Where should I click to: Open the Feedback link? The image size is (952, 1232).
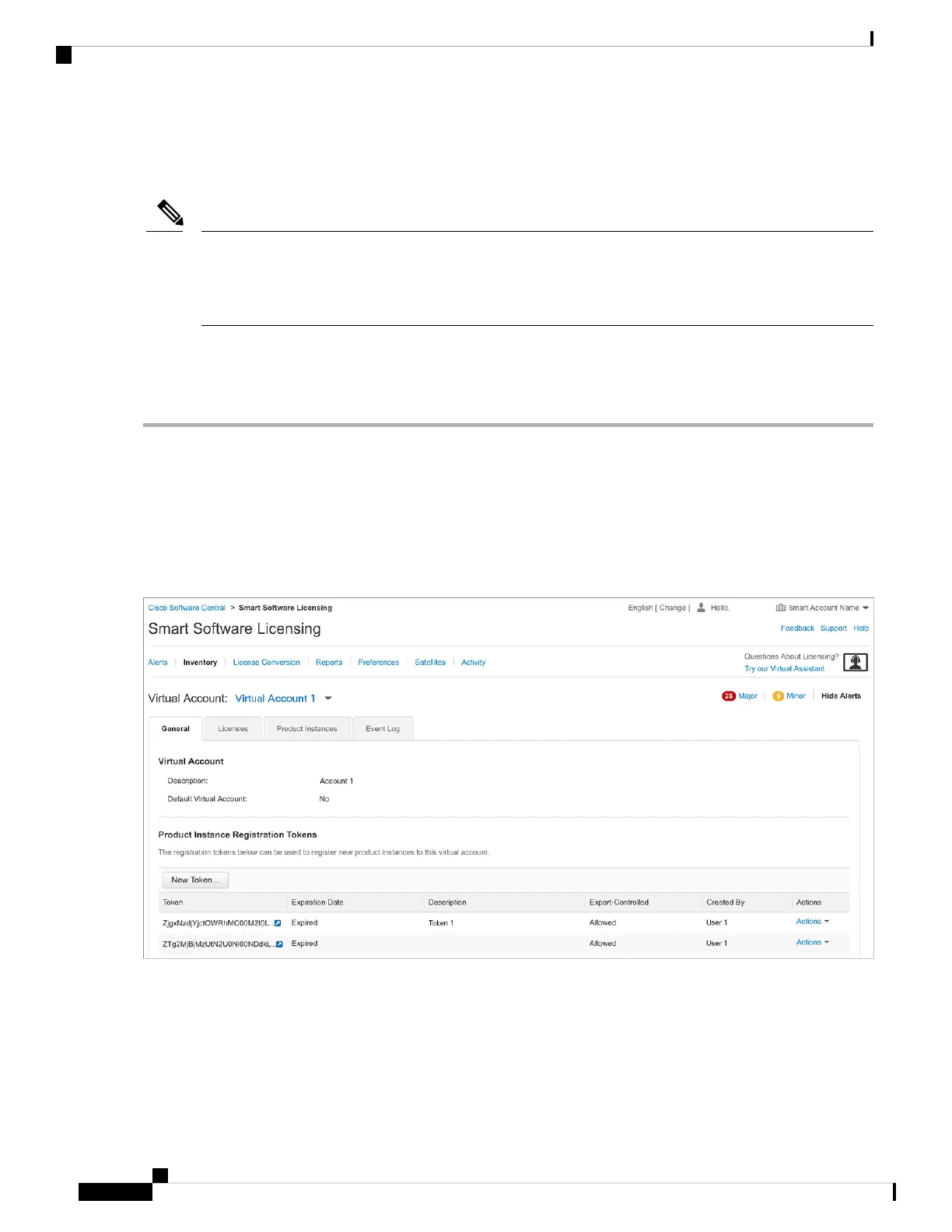[797, 628]
